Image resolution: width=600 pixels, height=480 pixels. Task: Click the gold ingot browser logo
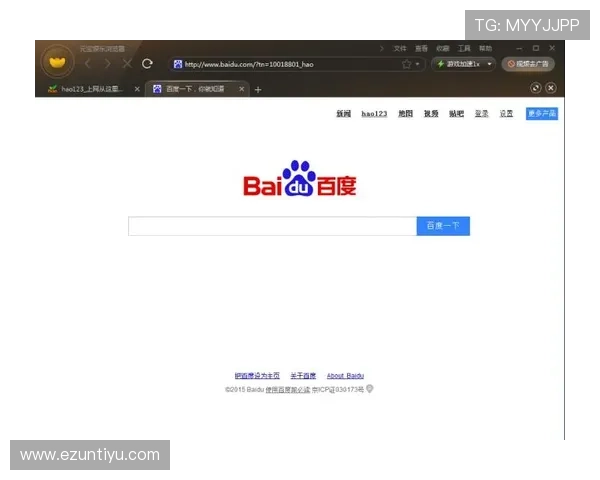(57, 62)
